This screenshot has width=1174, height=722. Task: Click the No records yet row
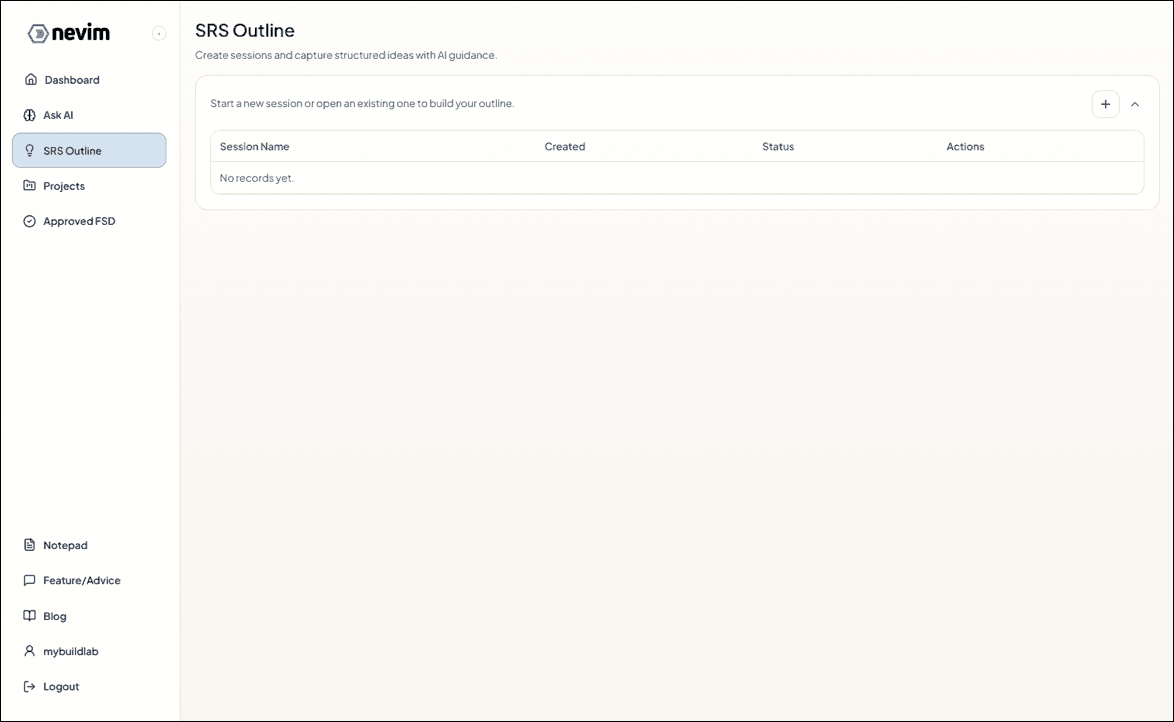256,178
